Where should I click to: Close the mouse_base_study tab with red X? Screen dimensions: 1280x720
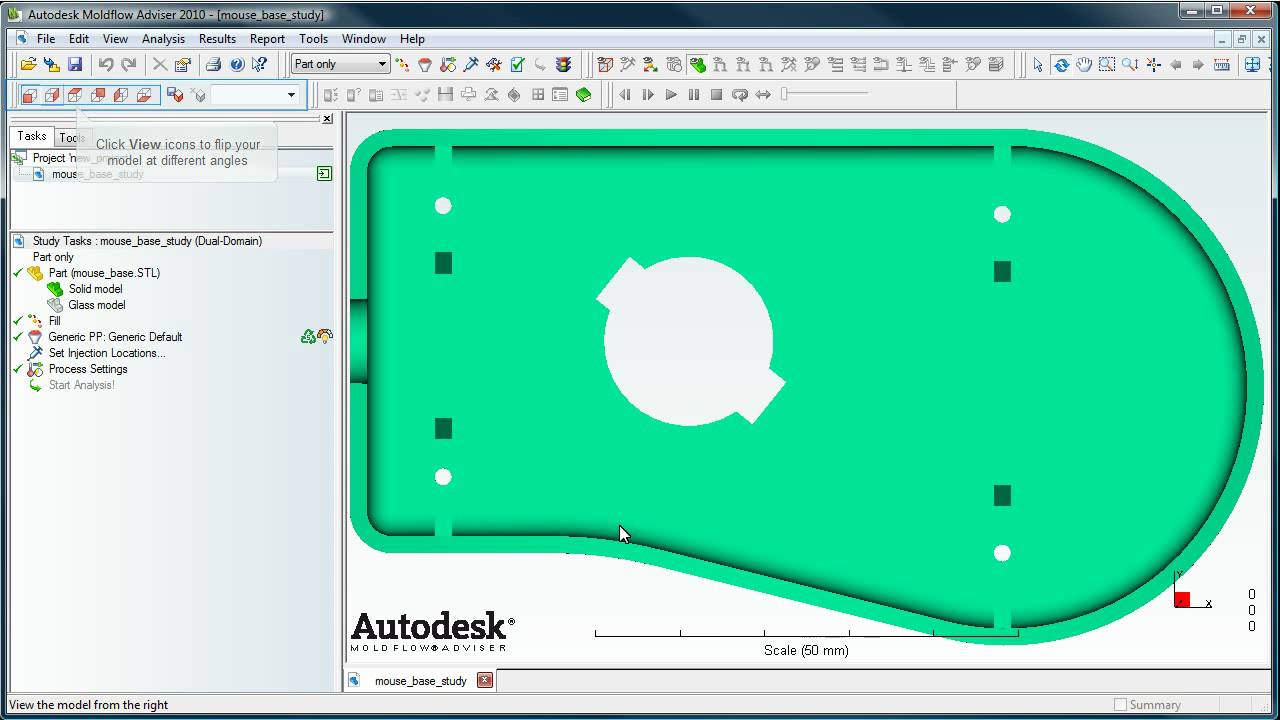(485, 680)
